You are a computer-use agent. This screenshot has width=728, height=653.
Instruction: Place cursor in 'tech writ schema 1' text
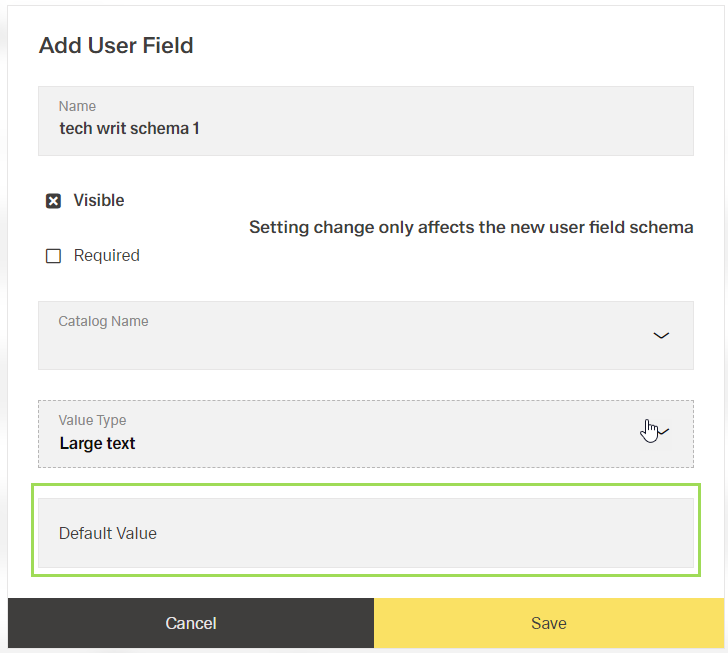pos(129,129)
